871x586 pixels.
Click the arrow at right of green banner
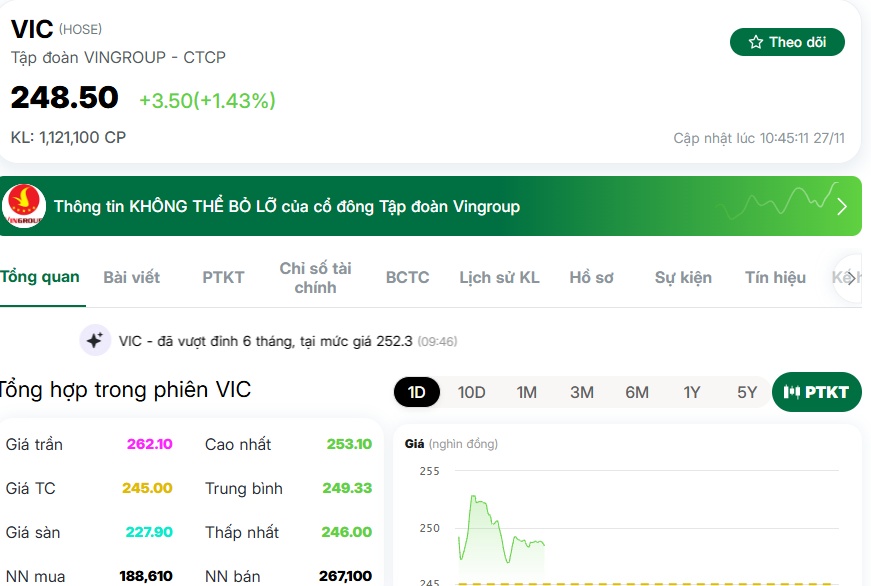click(842, 207)
